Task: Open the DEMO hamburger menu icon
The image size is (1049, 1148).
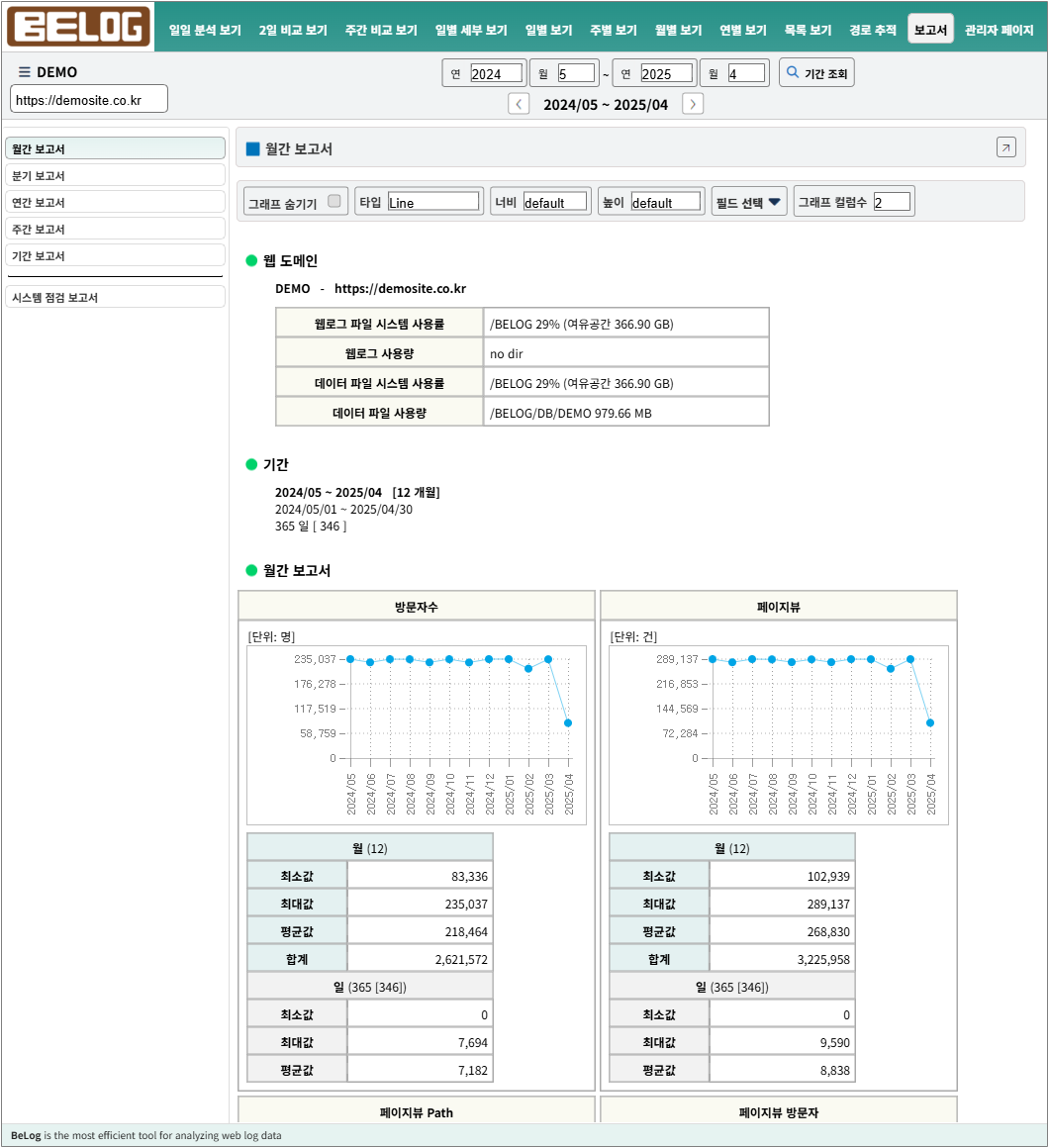Action: coord(24,71)
